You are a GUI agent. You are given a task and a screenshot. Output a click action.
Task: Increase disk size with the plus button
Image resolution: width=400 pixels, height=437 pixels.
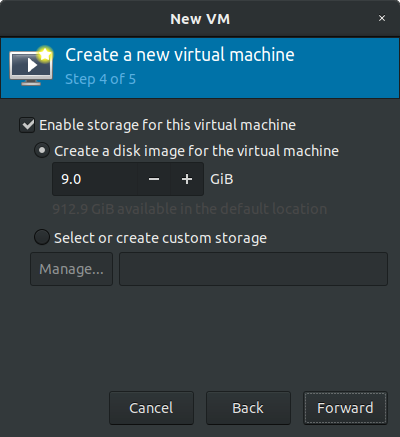tap(187, 179)
